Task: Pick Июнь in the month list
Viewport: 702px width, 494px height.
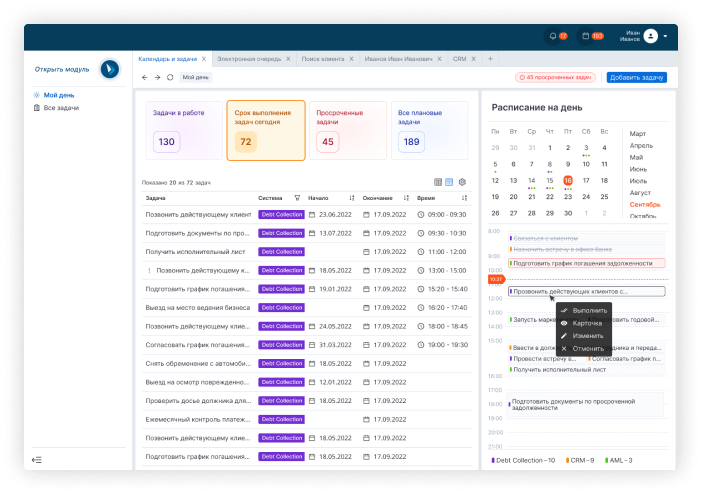Action: point(638,169)
